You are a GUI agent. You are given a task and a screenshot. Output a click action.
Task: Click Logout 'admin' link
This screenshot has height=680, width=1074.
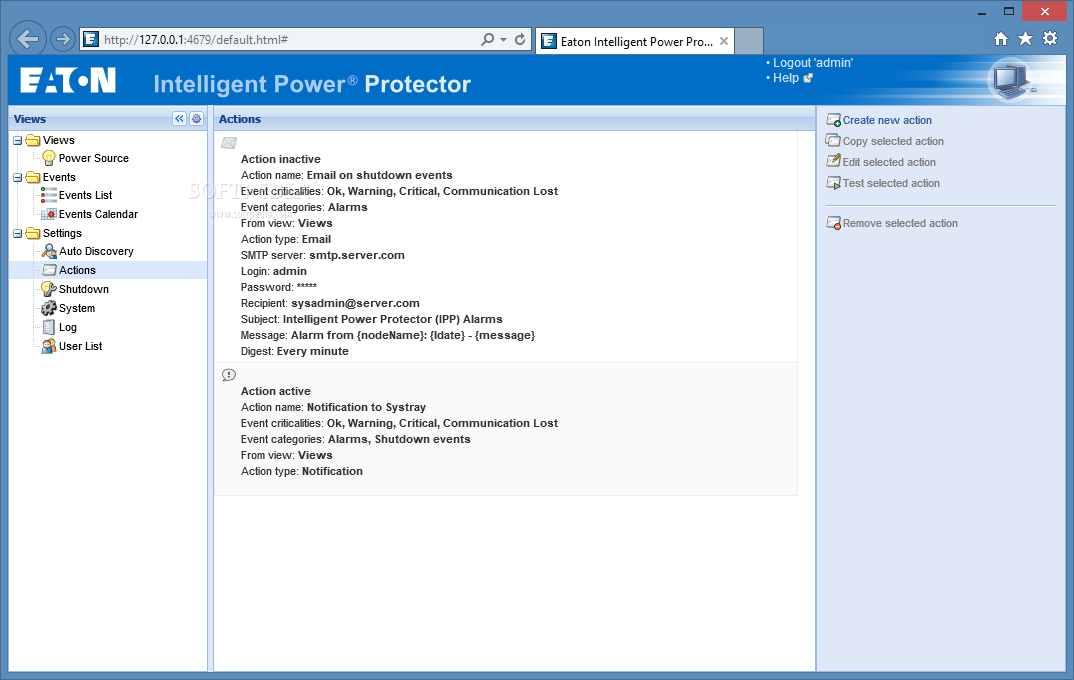pos(813,63)
